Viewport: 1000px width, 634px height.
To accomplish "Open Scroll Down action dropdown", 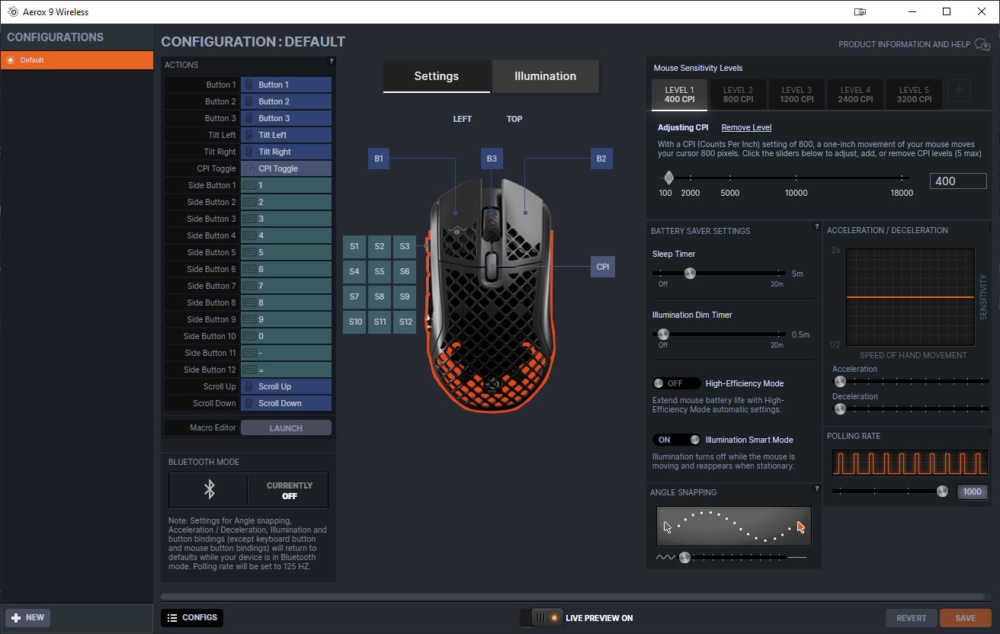I will click(286, 403).
